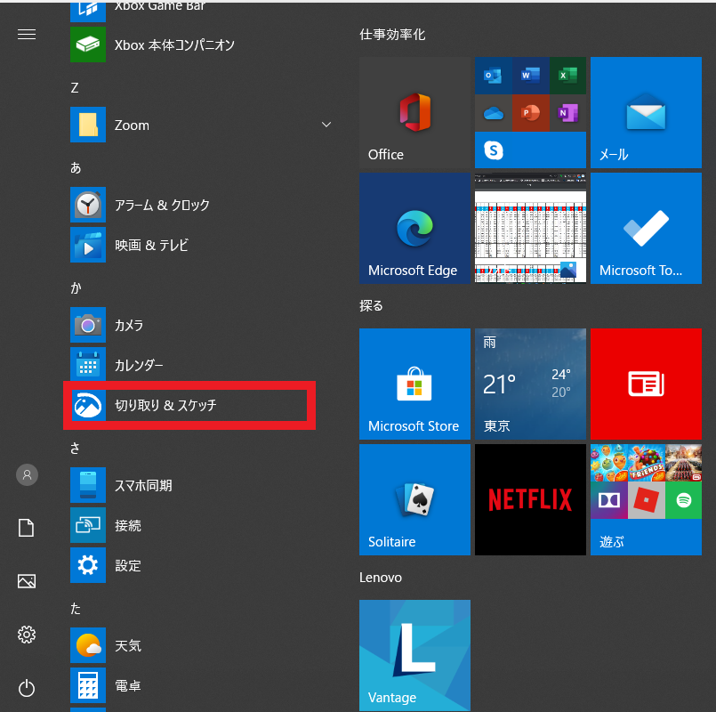
Task: Click the 探る group header
Action: [371, 306]
